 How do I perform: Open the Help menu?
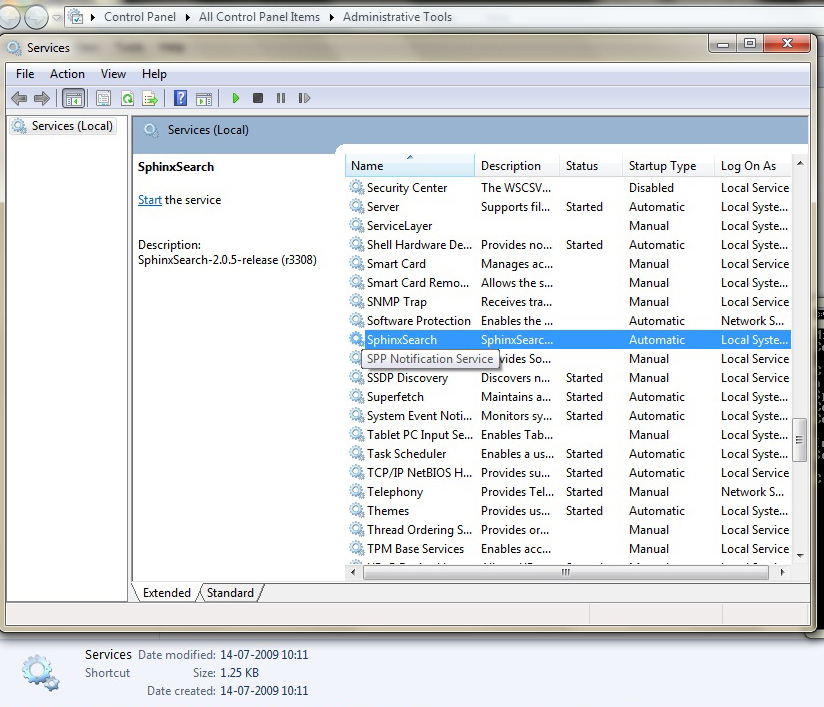click(154, 74)
